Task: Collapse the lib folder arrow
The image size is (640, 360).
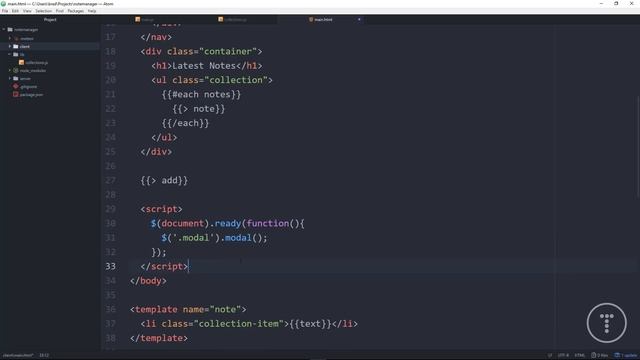Action: [x=10, y=54]
